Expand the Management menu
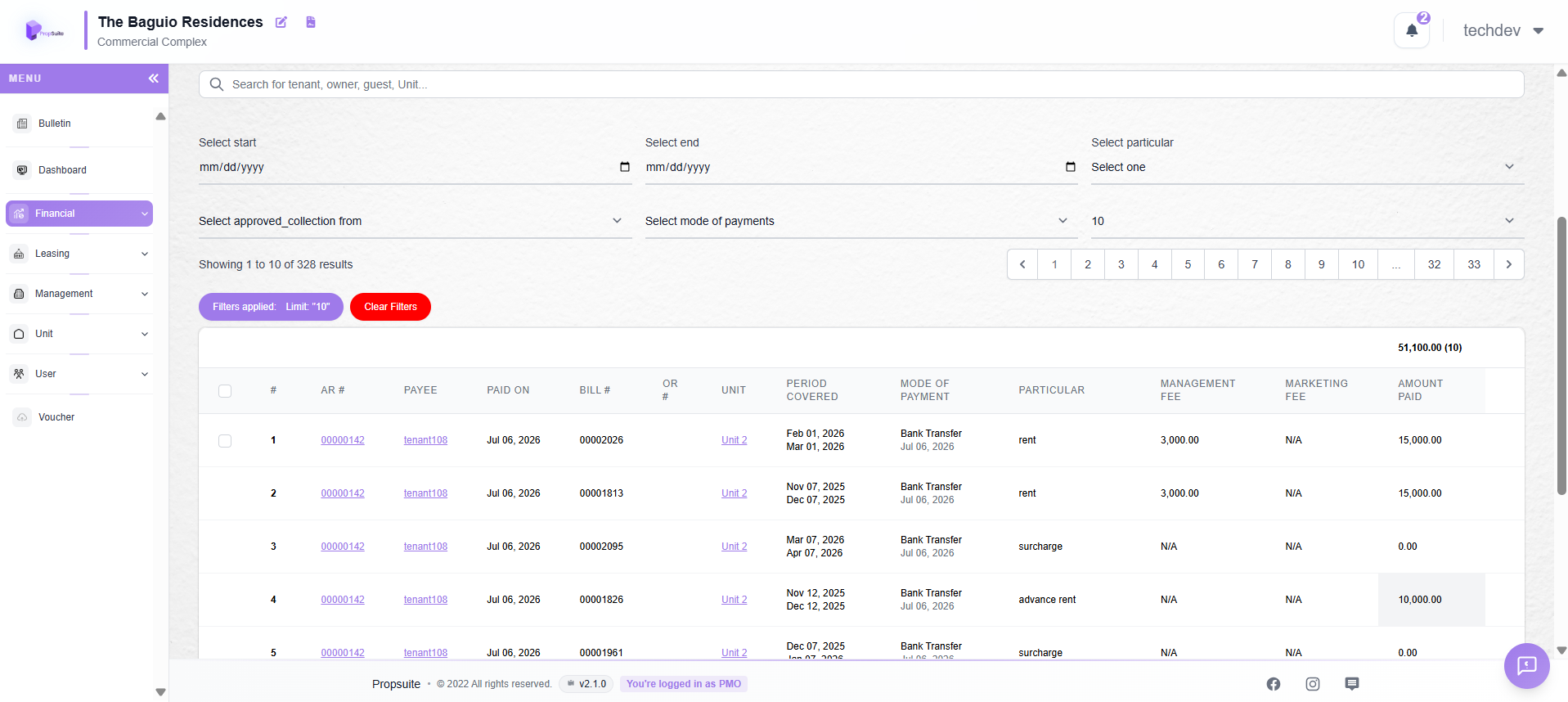Screen dimensions: 1568x702 (79, 294)
